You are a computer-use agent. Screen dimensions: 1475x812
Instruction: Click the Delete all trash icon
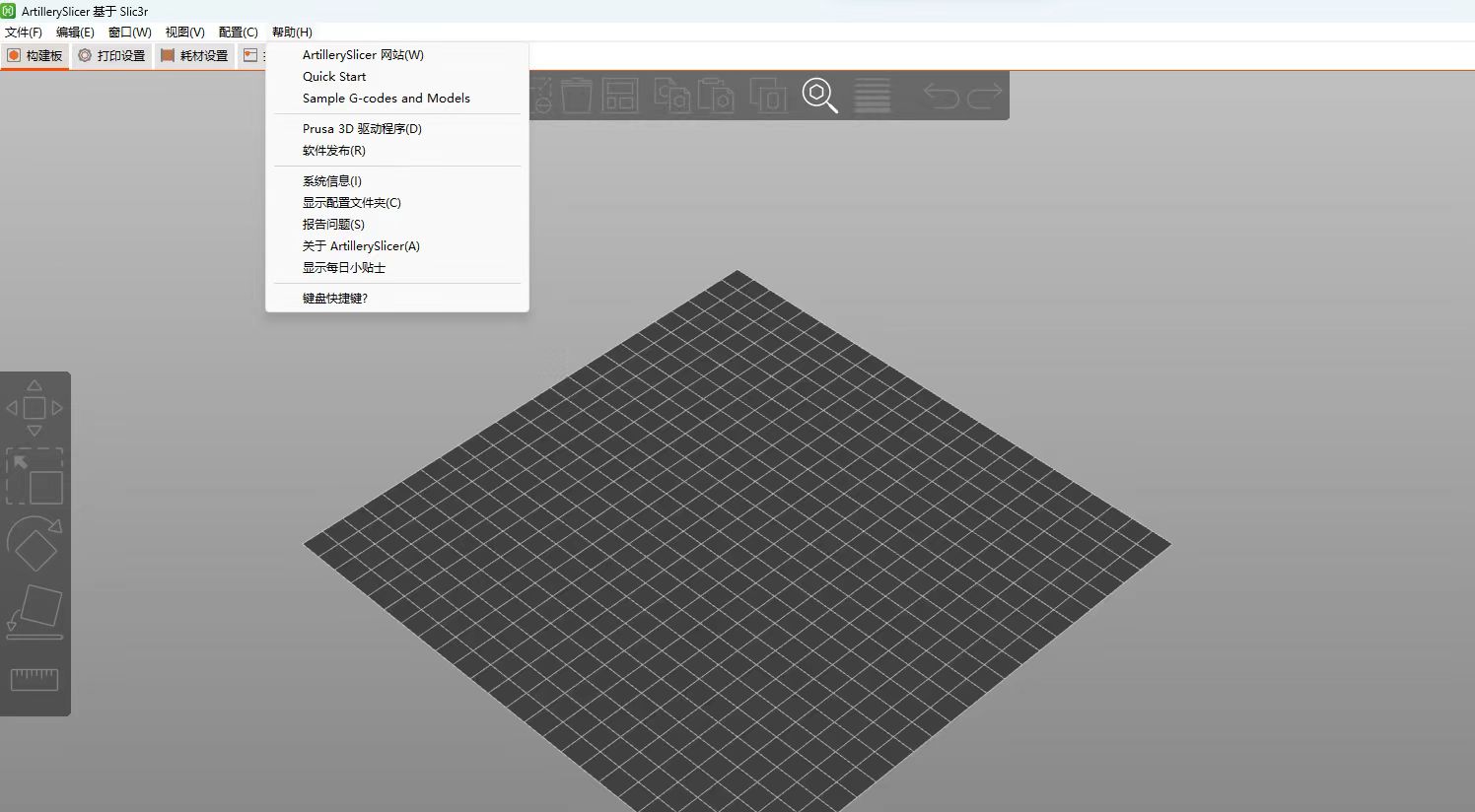577,96
